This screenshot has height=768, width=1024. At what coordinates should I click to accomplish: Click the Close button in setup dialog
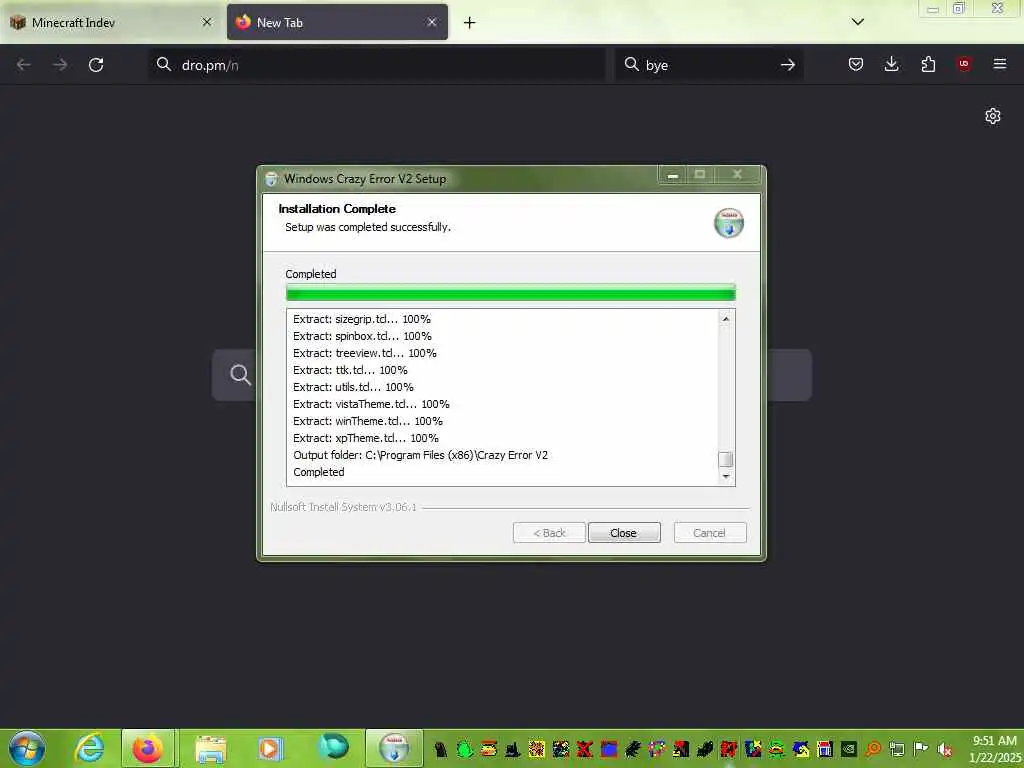click(624, 533)
